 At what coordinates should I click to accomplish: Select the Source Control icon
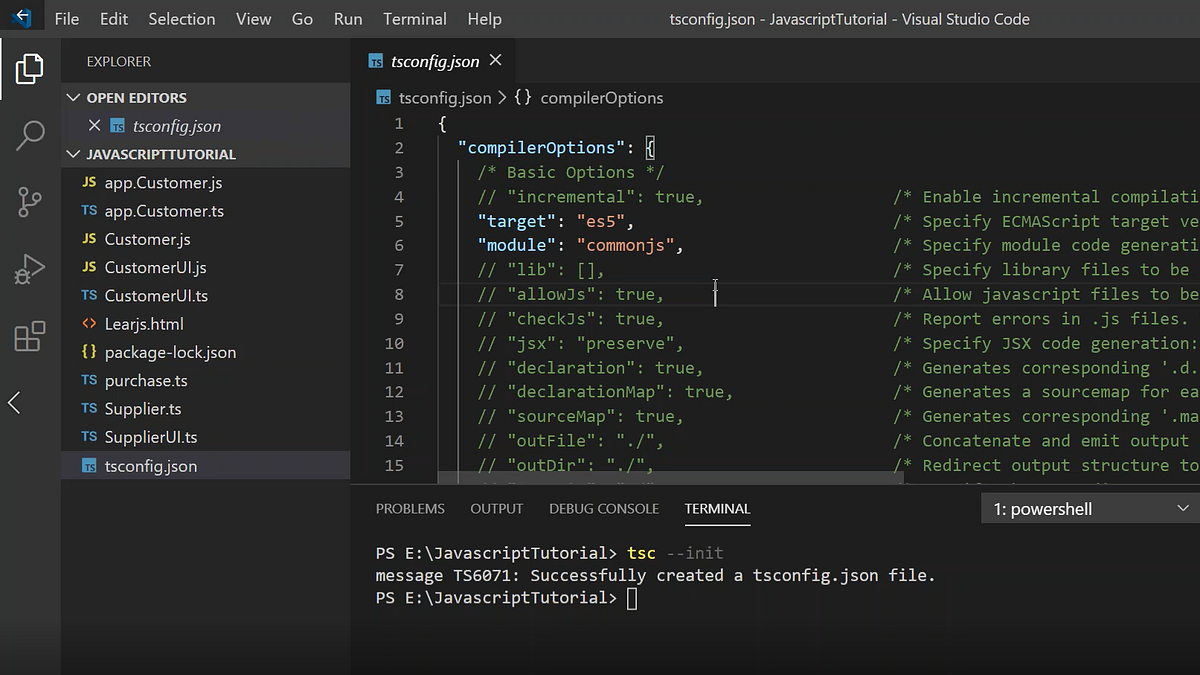30,202
